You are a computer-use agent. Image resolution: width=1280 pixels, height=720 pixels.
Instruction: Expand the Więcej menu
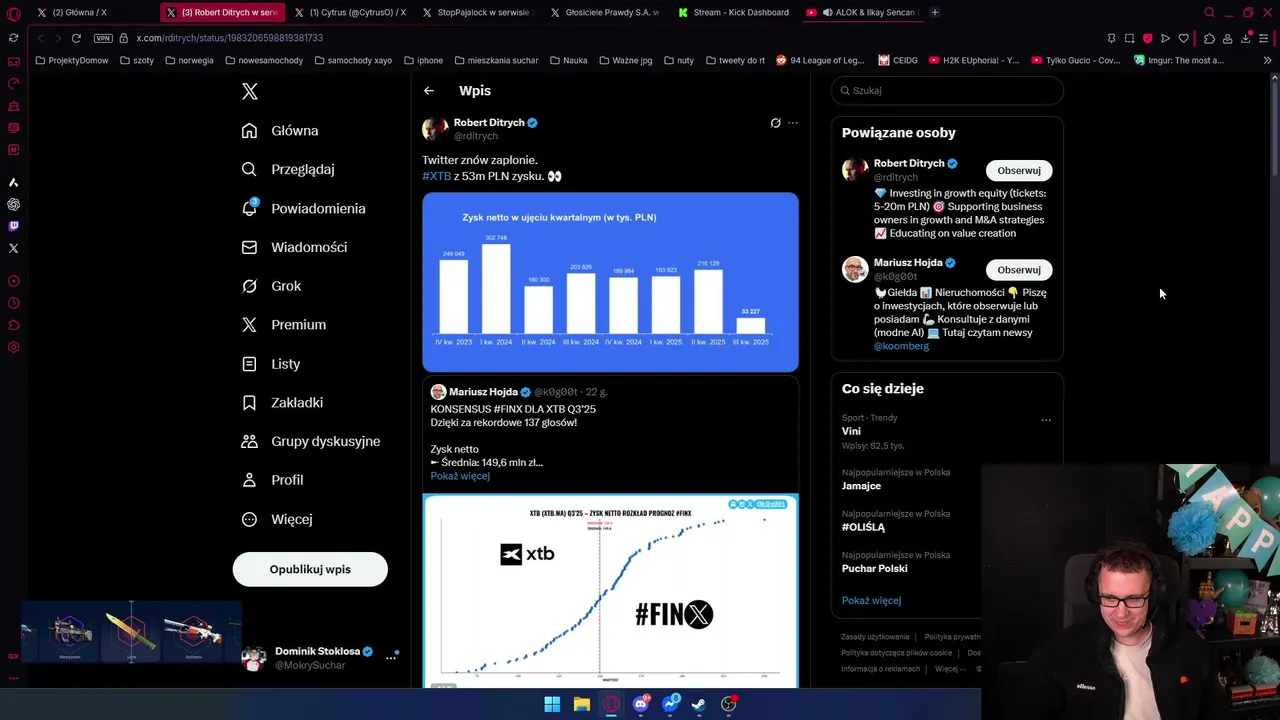click(x=278, y=519)
